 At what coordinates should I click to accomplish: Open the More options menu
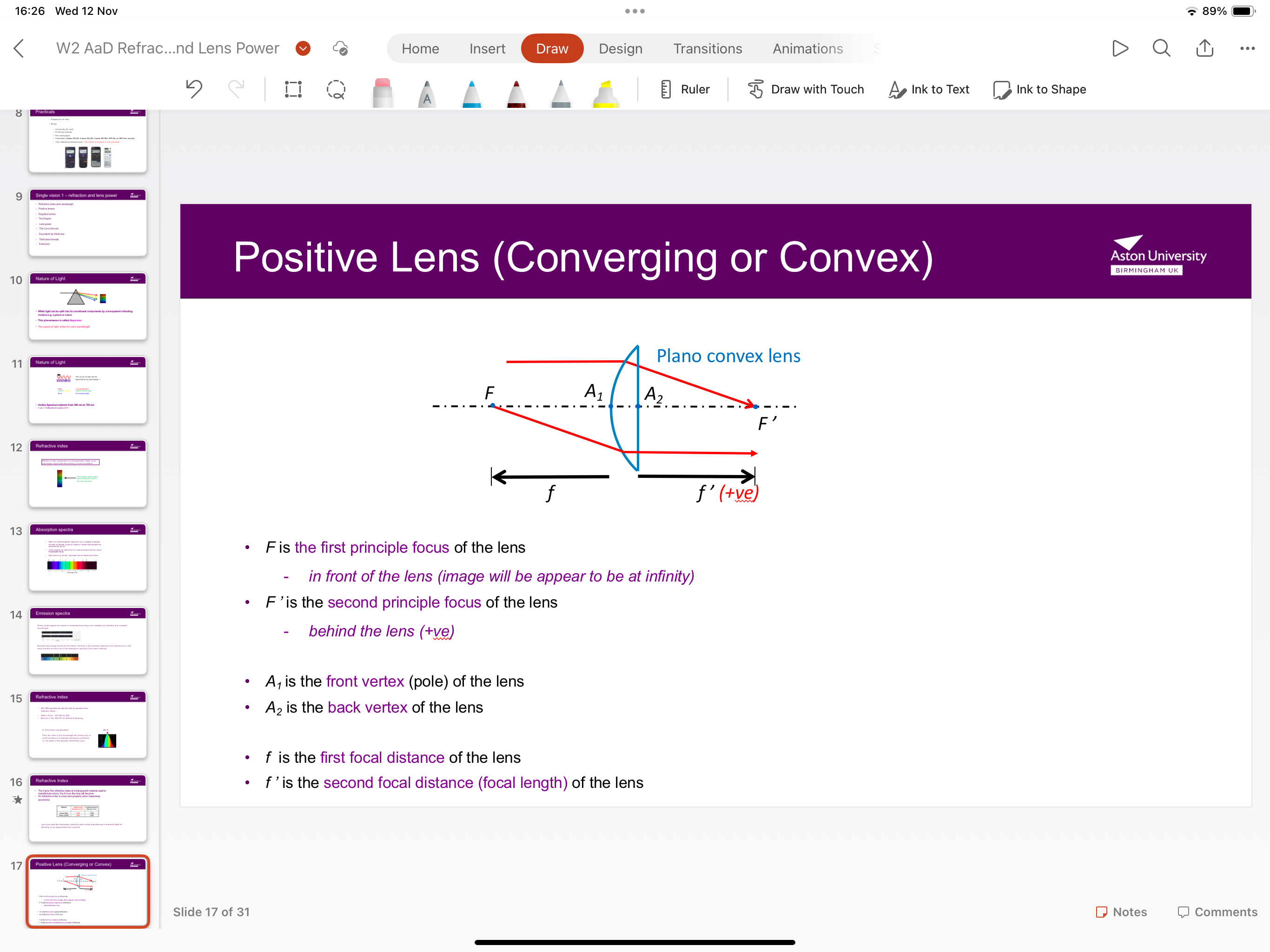(x=1246, y=48)
